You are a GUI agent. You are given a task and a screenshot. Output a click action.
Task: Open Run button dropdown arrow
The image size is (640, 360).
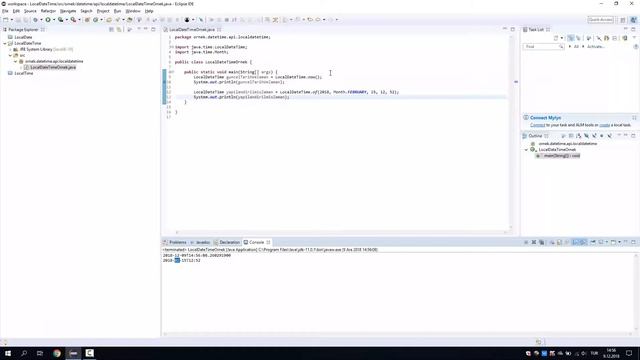[53, 20]
